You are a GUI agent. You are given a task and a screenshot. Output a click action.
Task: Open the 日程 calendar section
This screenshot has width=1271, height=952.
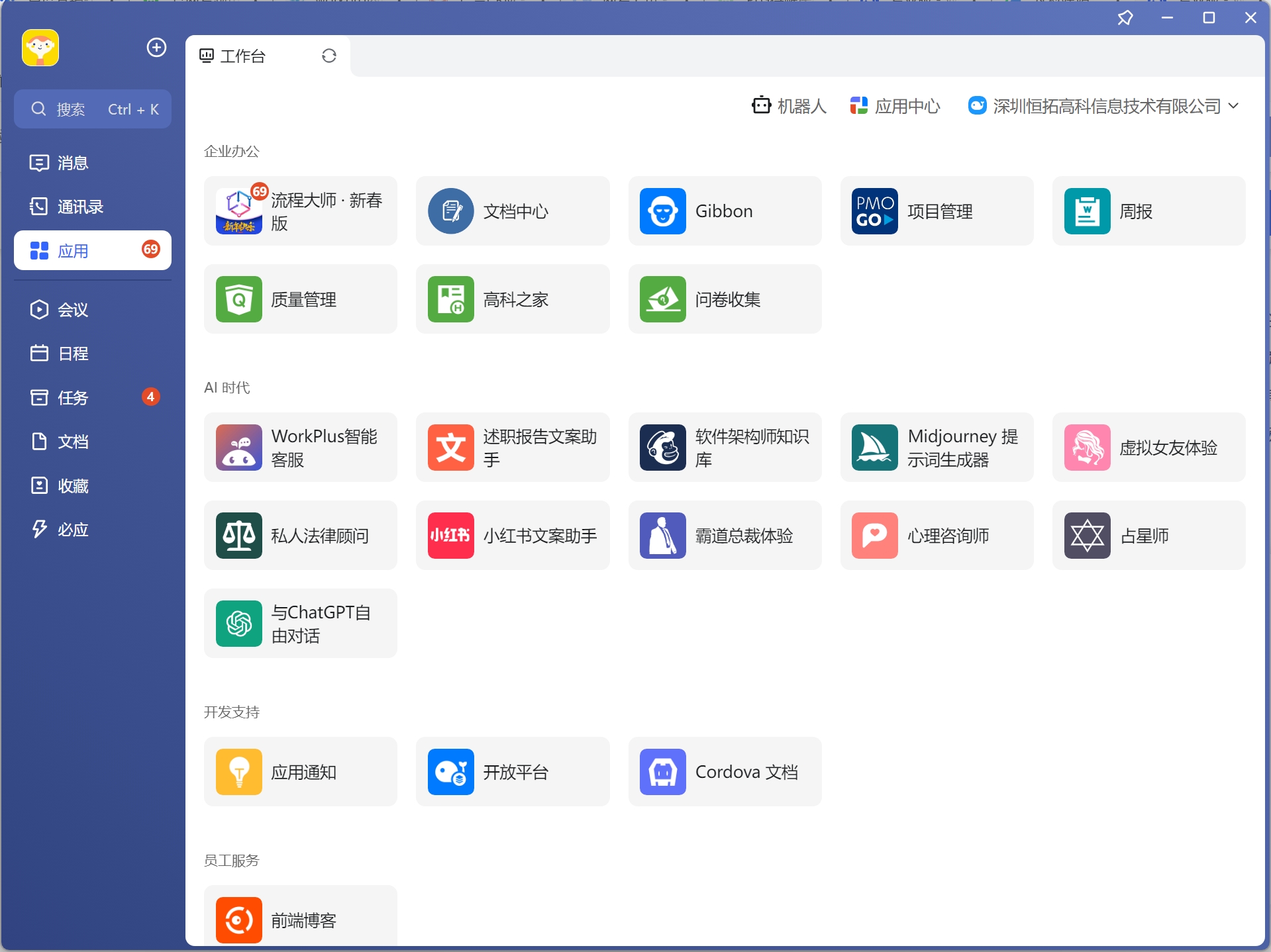coord(72,353)
